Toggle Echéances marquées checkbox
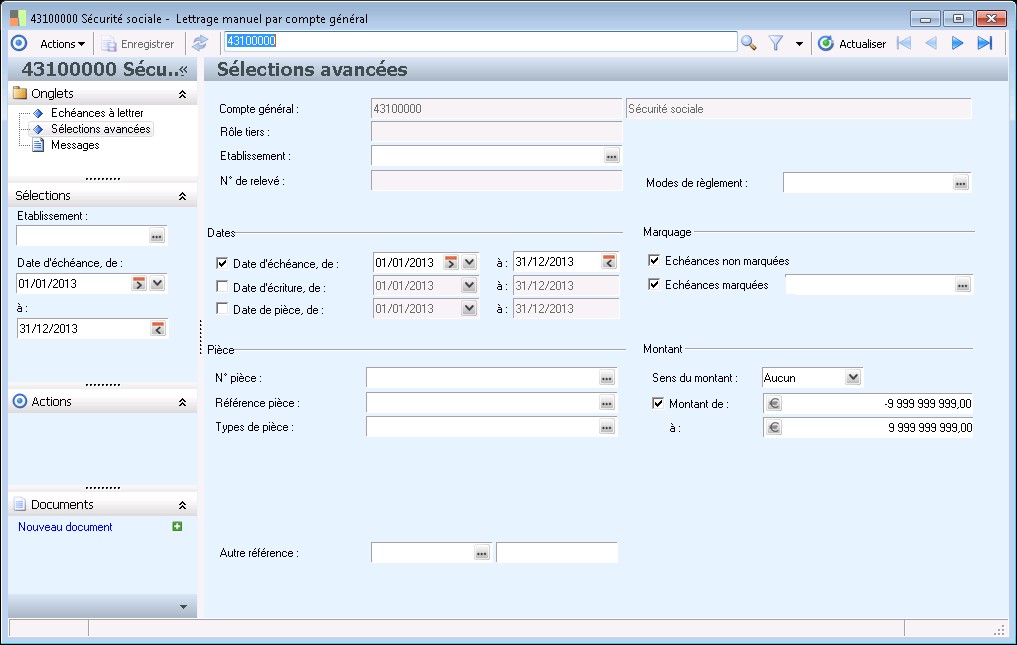1017x645 pixels. tap(654, 284)
